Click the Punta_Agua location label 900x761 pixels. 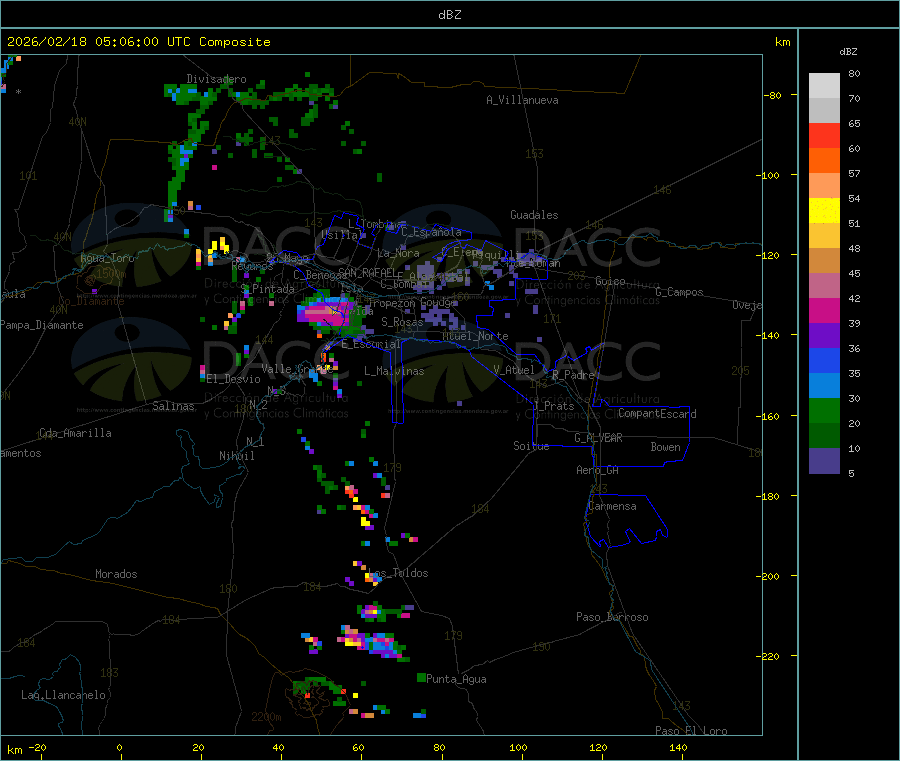click(456, 679)
